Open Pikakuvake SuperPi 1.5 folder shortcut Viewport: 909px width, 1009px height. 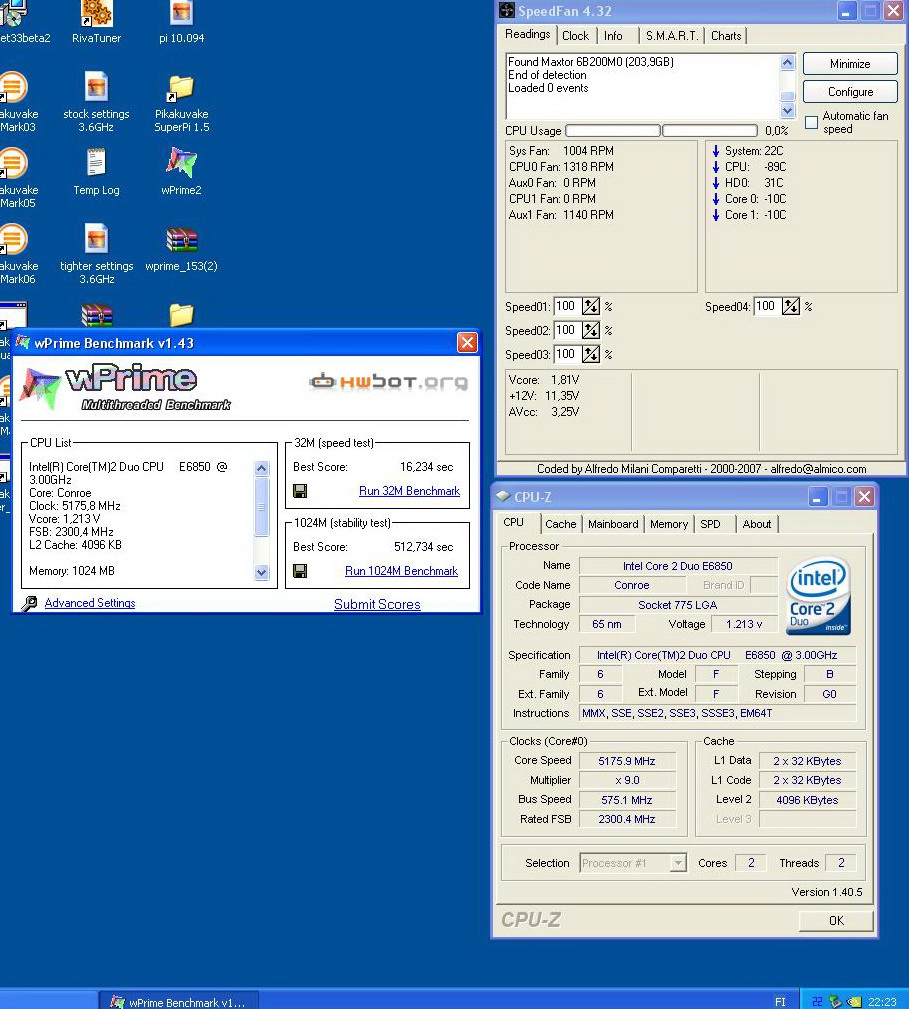pyautogui.click(x=181, y=101)
